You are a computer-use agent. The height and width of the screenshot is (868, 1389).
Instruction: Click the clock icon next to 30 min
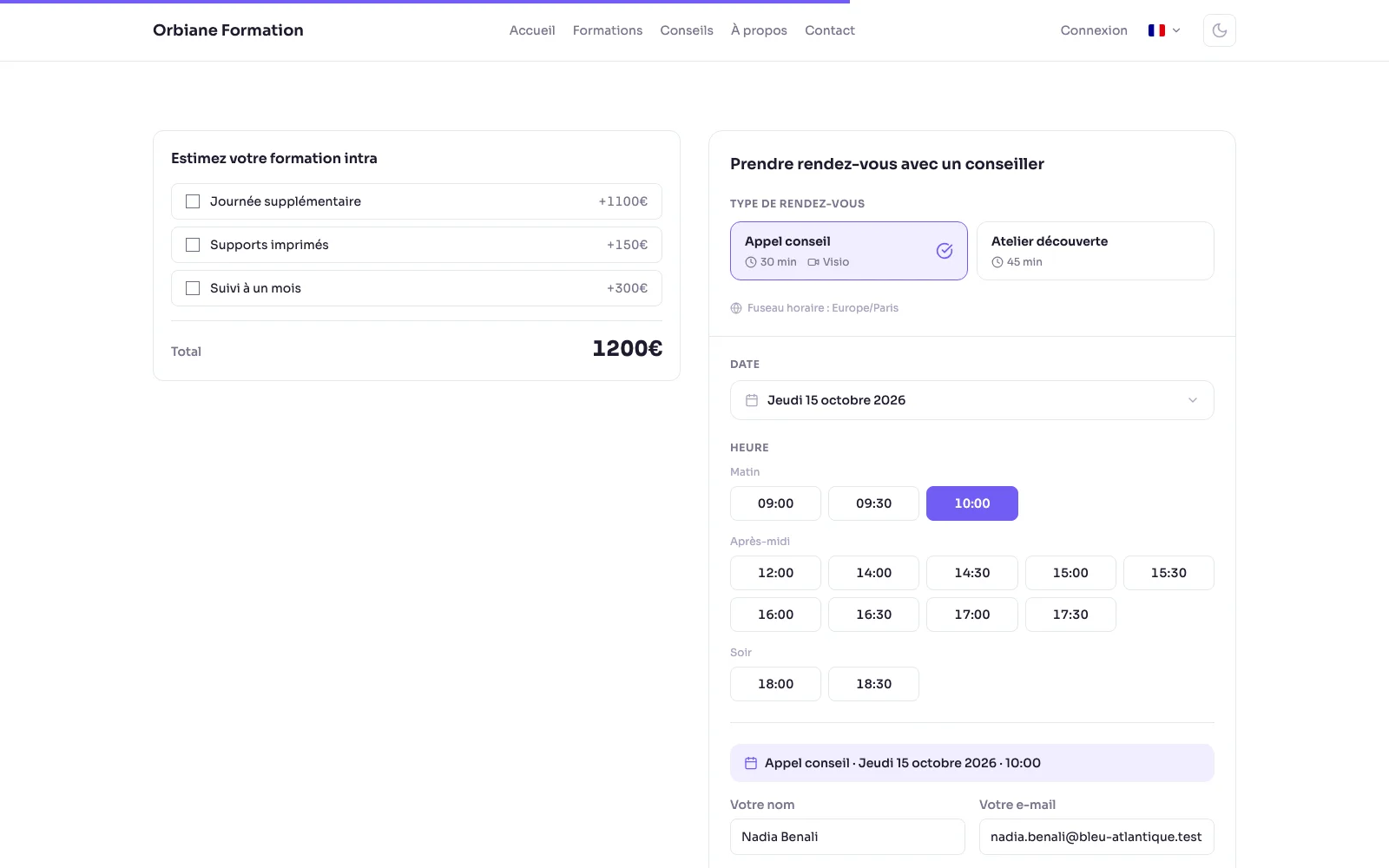(751, 262)
